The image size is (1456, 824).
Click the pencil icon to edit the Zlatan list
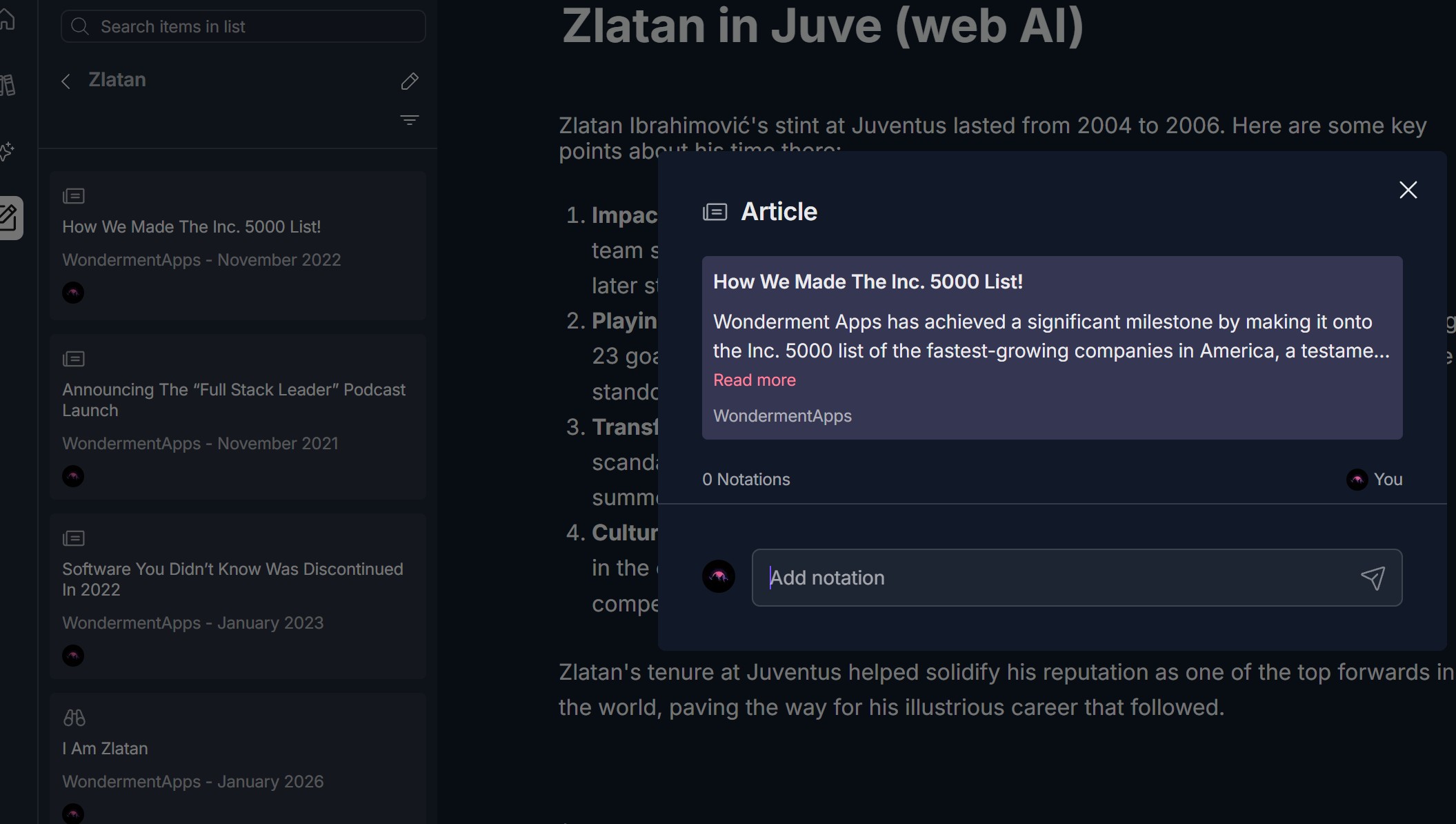tap(409, 81)
